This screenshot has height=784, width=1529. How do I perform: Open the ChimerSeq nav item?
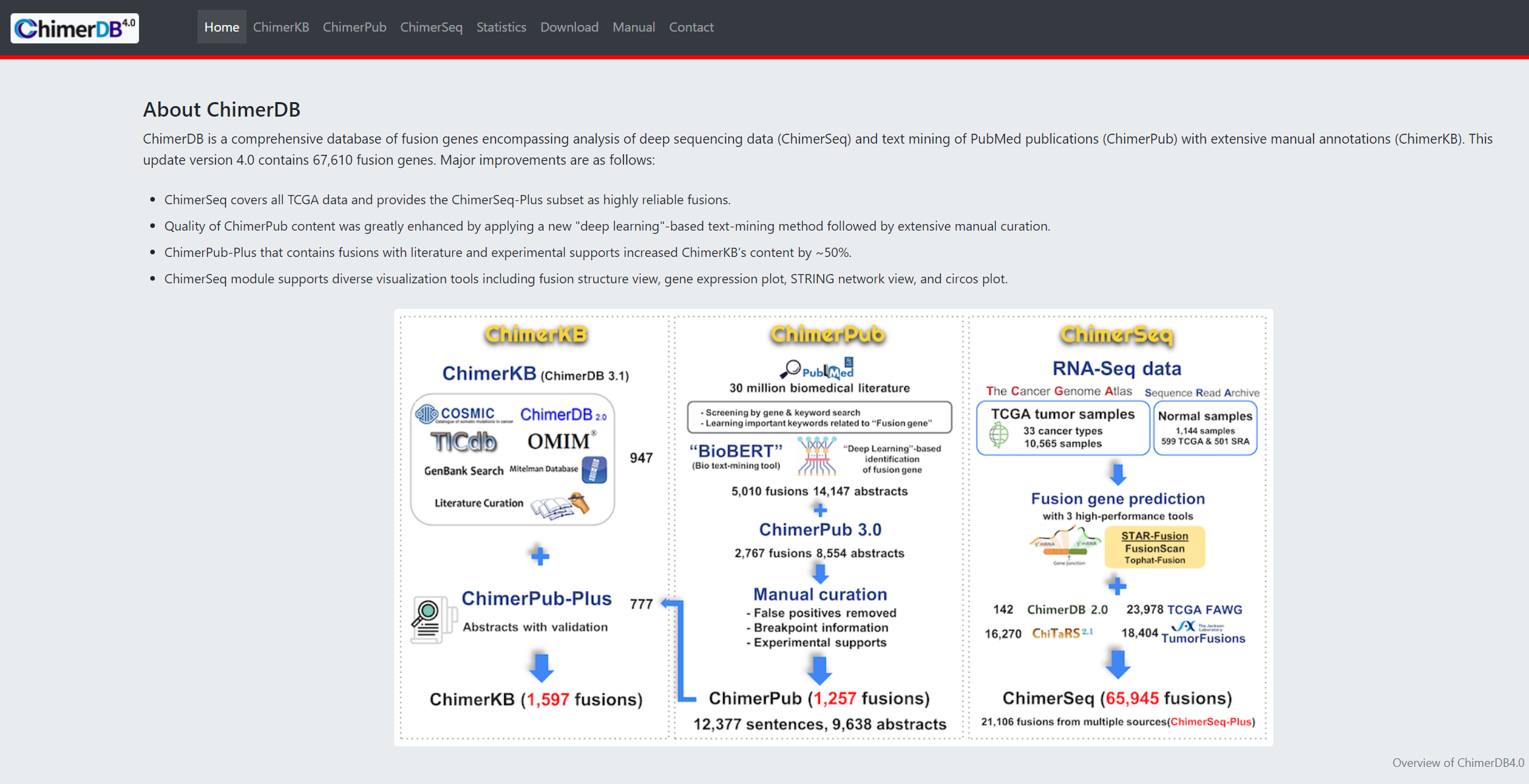coord(431,27)
